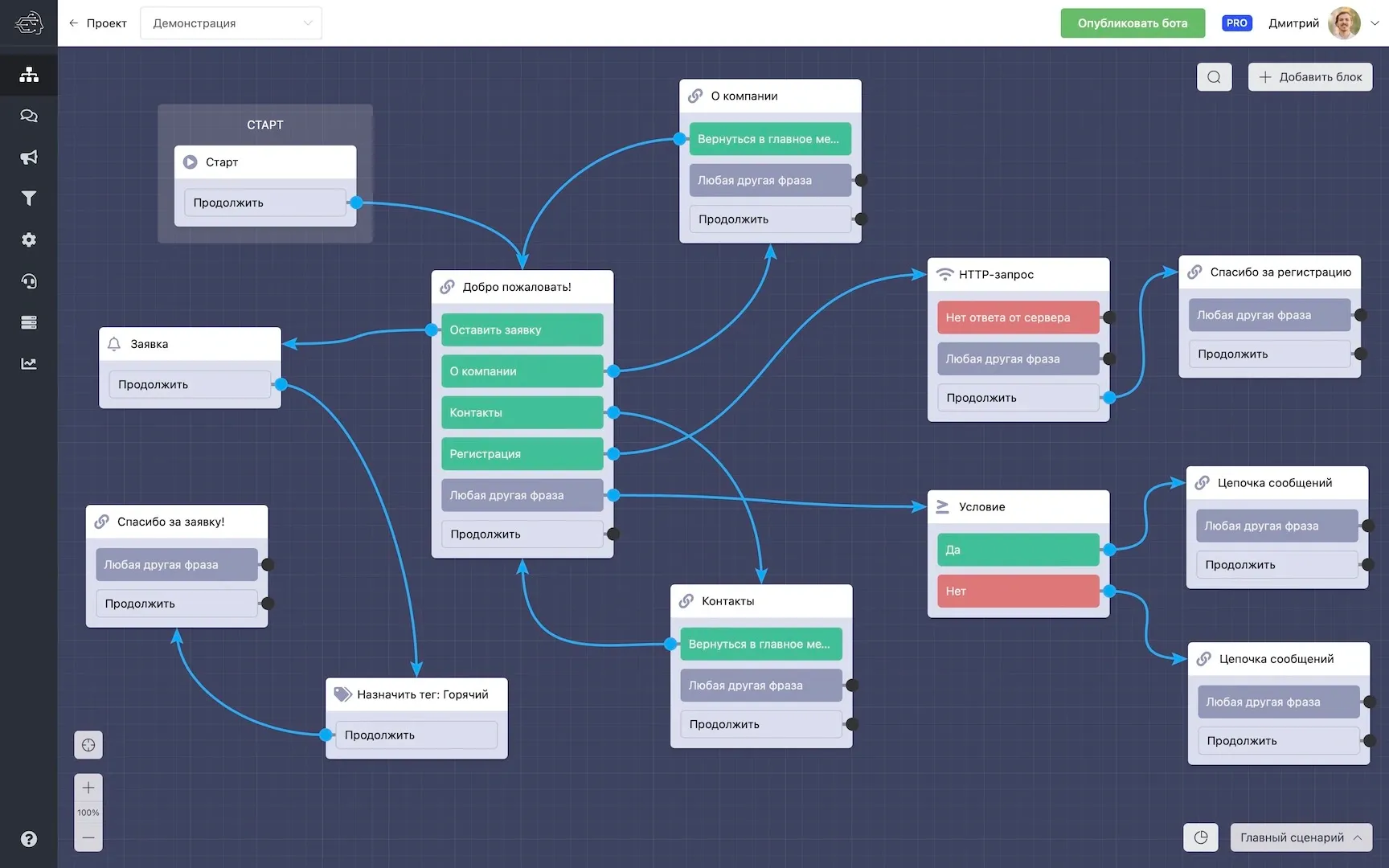Open the settings gear sidebar icon
Image resolution: width=1389 pixels, height=868 pixels.
point(29,240)
